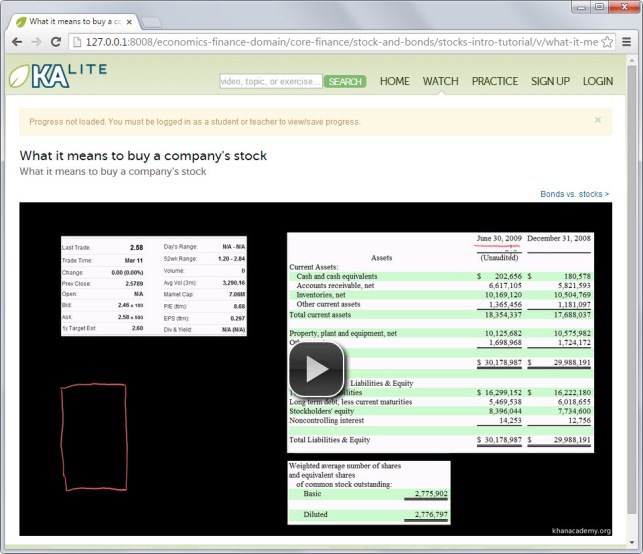Image resolution: width=643 pixels, height=554 pixels.
Task: Go to the HOME menu item
Action: (394, 81)
